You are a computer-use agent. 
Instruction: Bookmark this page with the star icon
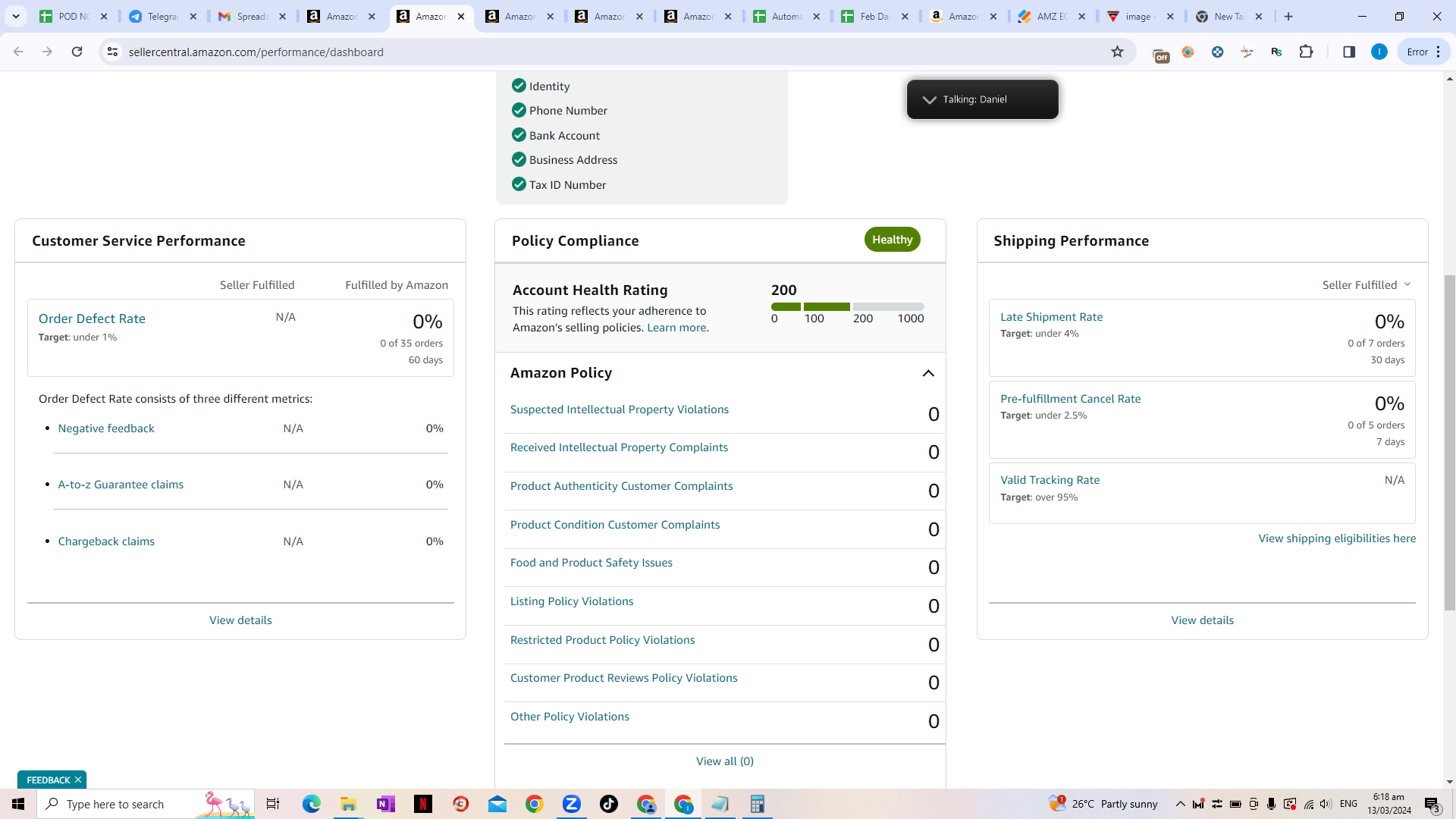pyautogui.click(x=1117, y=52)
